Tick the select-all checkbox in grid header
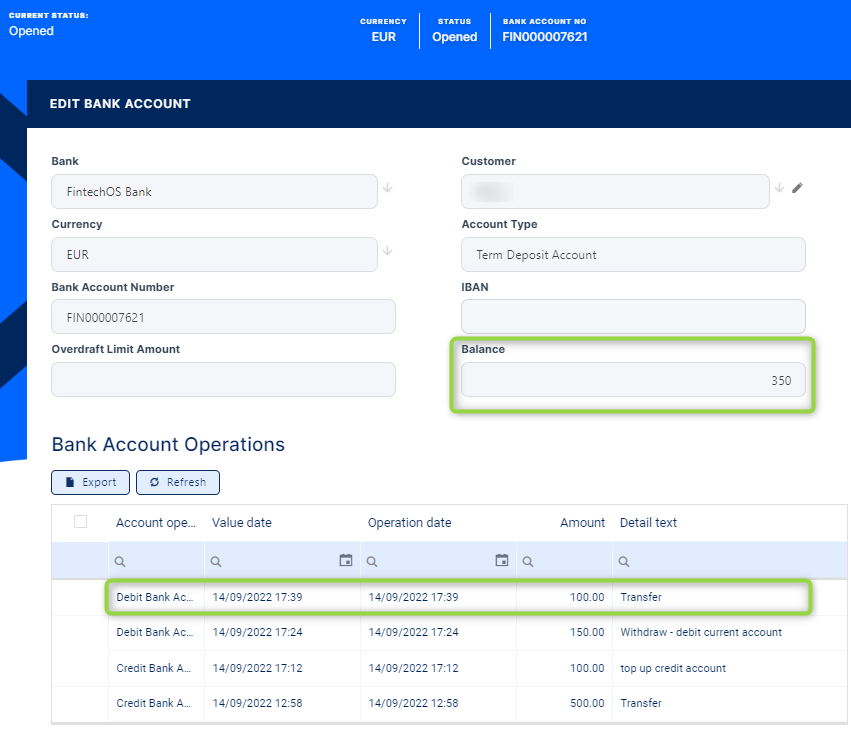The height and width of the screenshot is (729, 851). pyautogui.click(x=81, y=522)
